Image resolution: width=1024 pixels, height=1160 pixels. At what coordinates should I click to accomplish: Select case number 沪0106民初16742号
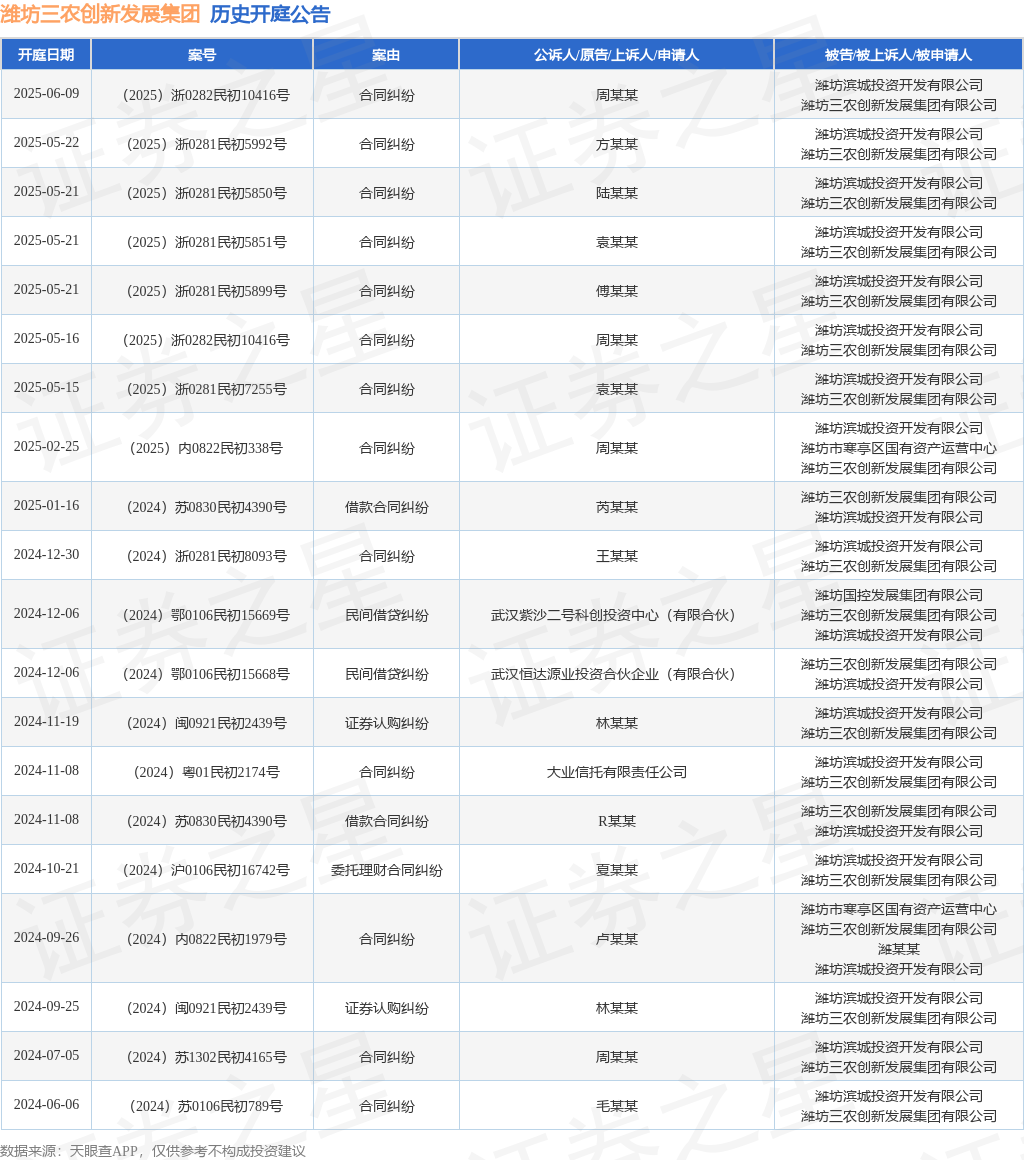[206, 871]
